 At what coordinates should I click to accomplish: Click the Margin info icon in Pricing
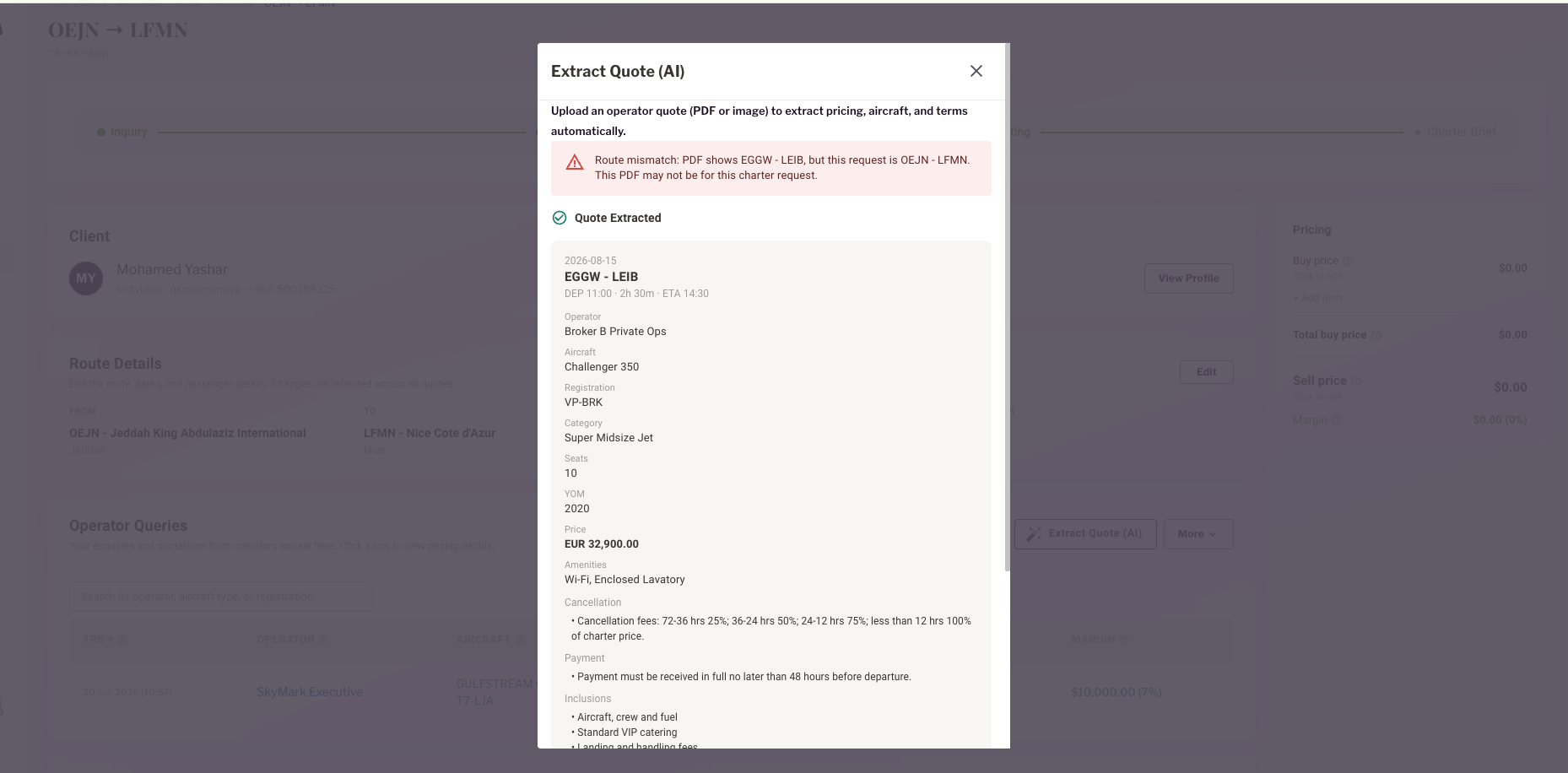(1337, 420)
